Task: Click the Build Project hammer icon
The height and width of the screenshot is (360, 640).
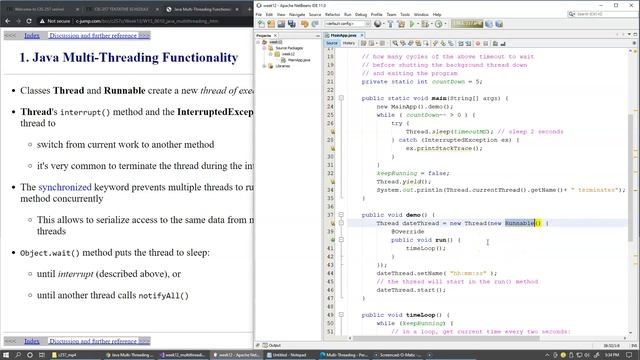Action: tap(391, 24)
